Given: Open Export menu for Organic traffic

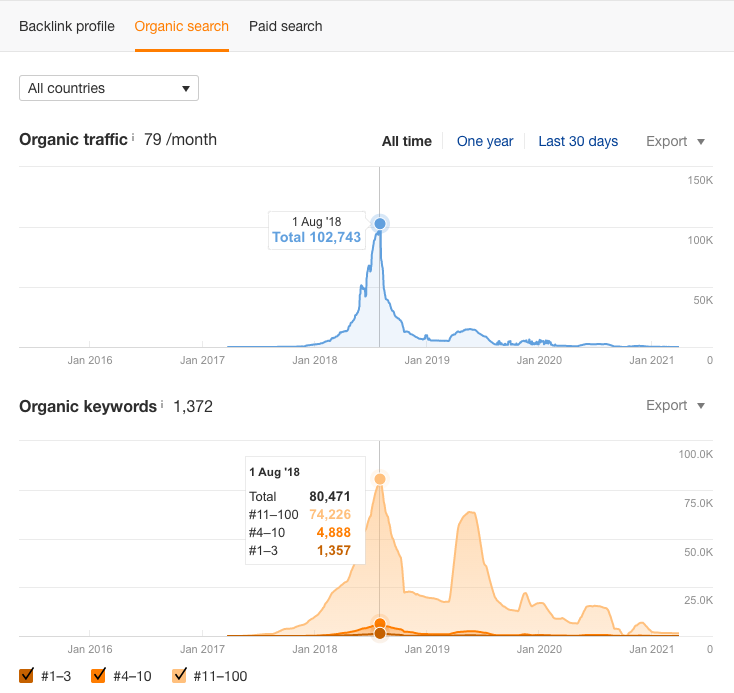Looking at the screenshot, I should point(675,141).
